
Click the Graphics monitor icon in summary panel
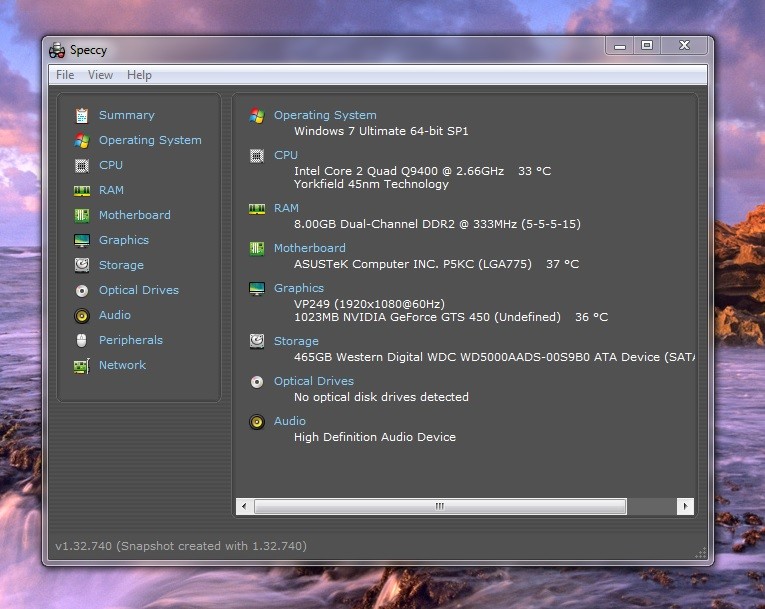coord(257,288)
